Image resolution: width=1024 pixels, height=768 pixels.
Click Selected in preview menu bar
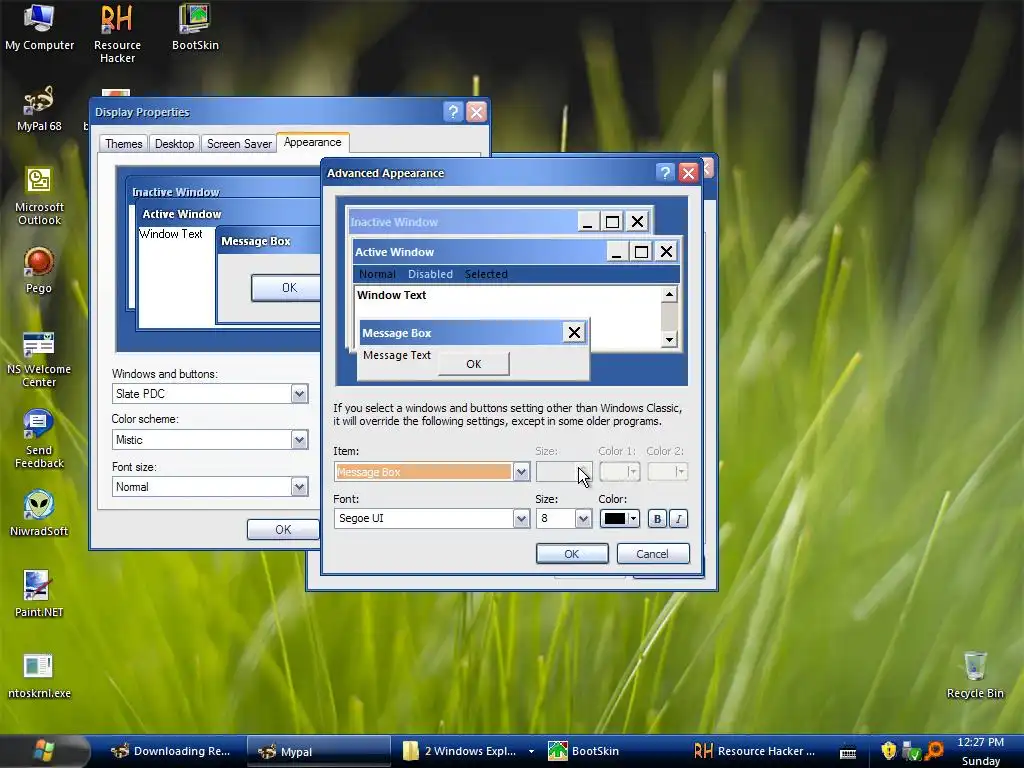pyautogui.click(x=486, y=274)
